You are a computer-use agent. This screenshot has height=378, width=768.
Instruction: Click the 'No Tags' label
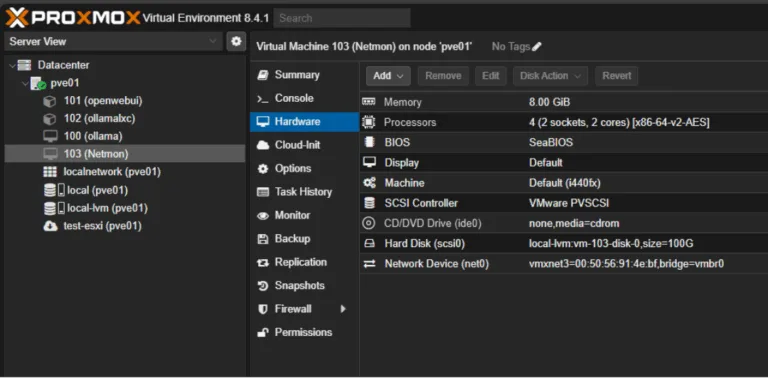pos(511,47)
